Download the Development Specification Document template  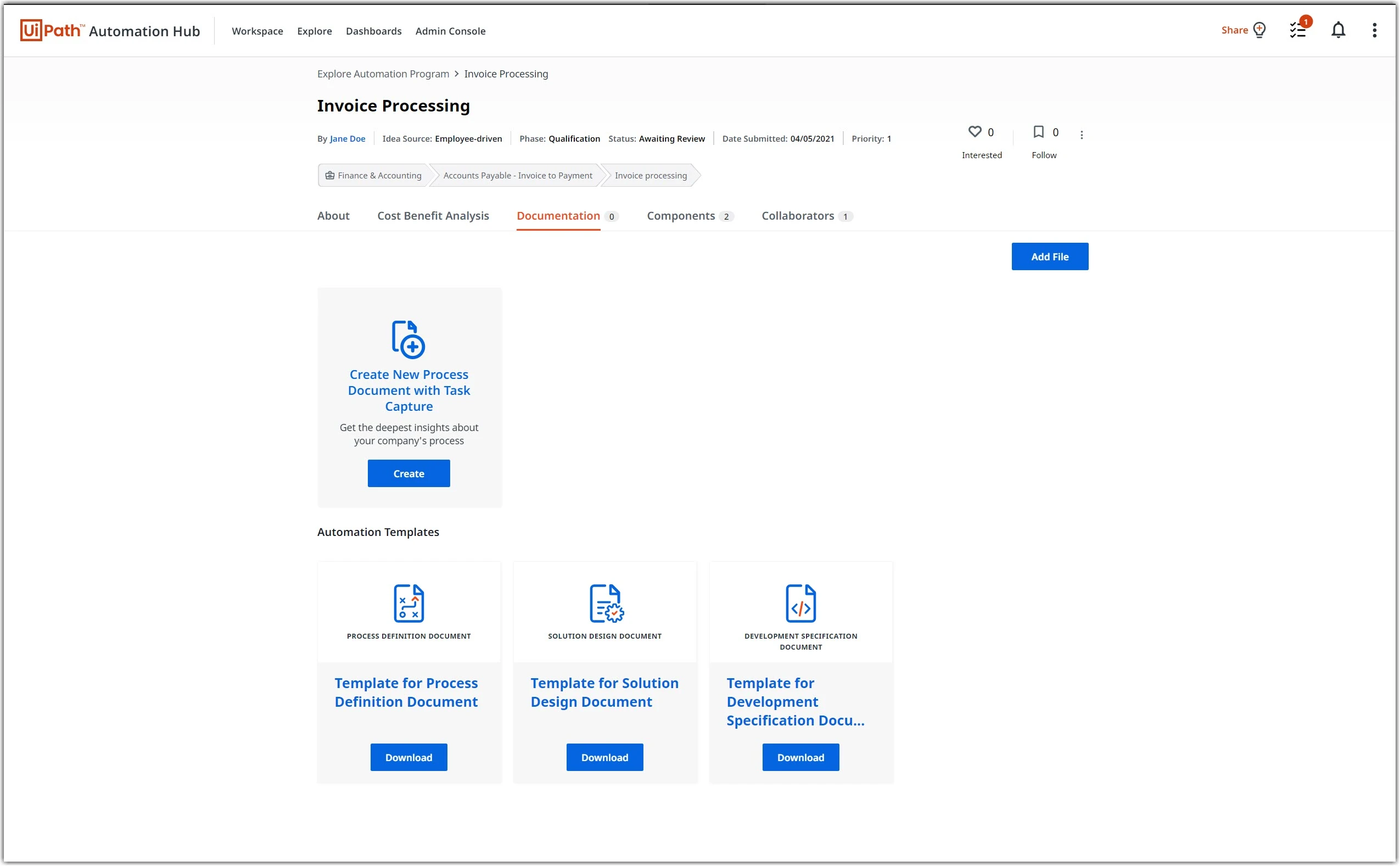(x=801, y=758)
